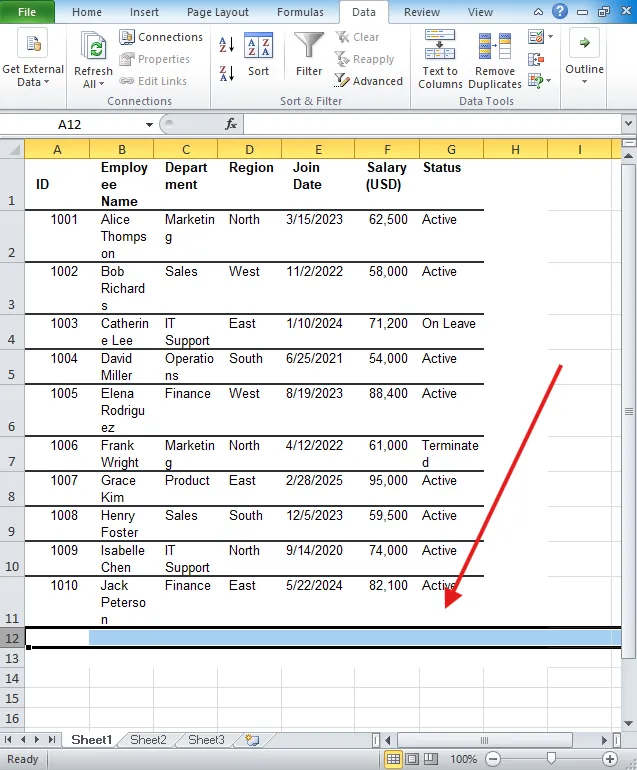Open Name Box dropdown arrow
637x770 pixels.
point(149,125)
